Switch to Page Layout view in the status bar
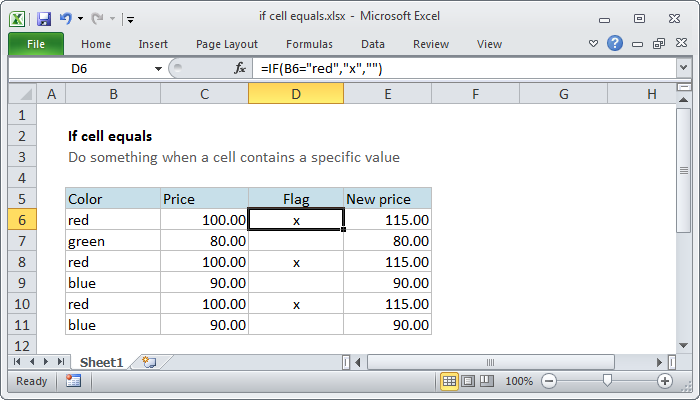Viewport: 700px width, 400px height. coord(468,381)
